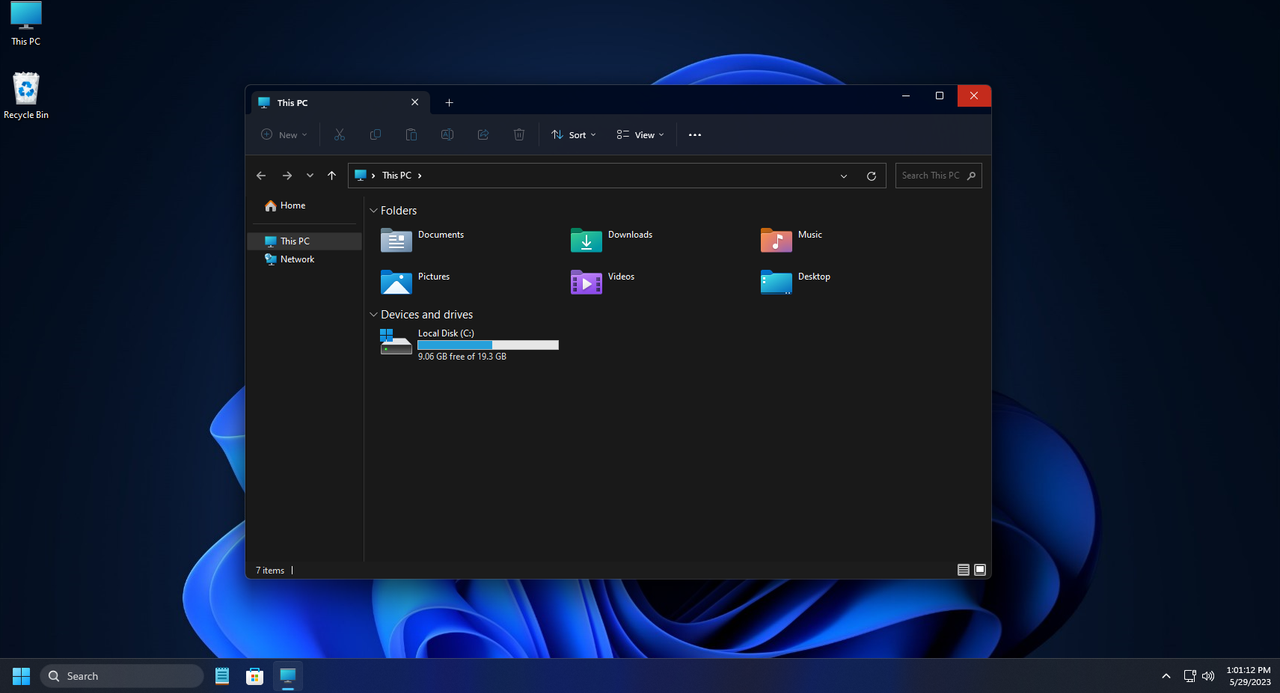Select the This PC tab

[338, 103]
